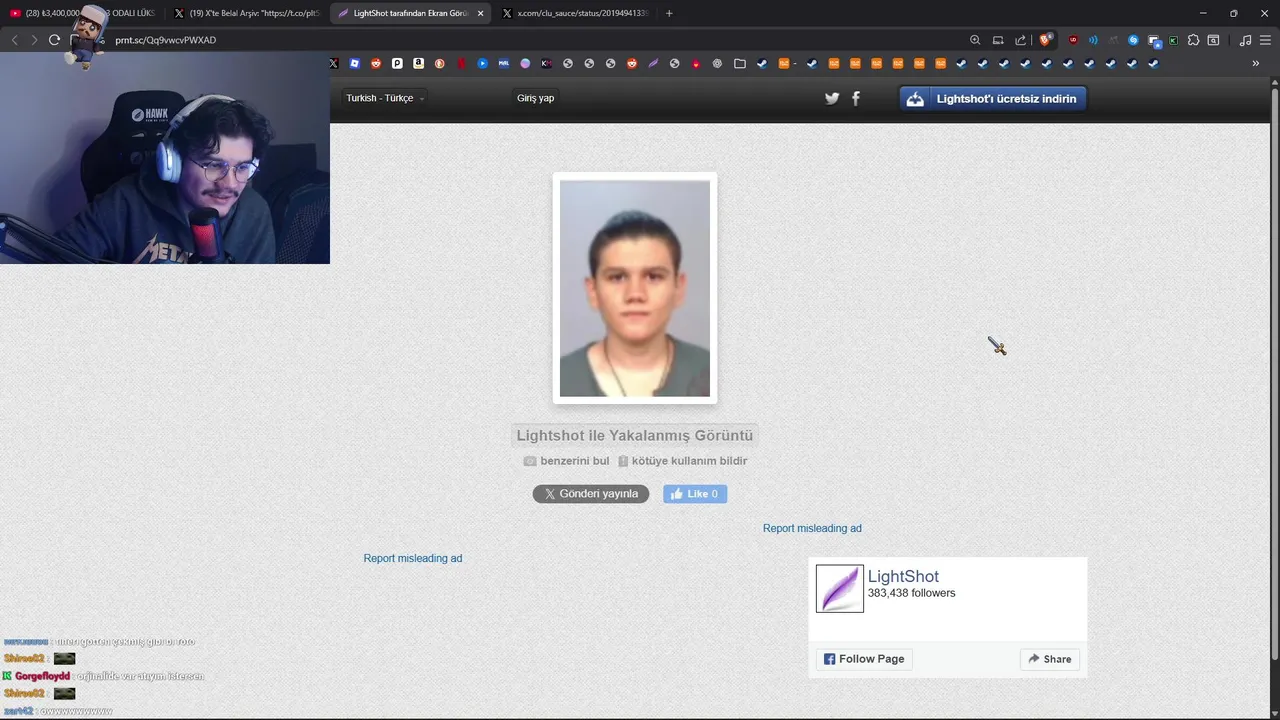
Task: Open the Turkish - Türkçe language dropdown
Action: click(385, 98)
